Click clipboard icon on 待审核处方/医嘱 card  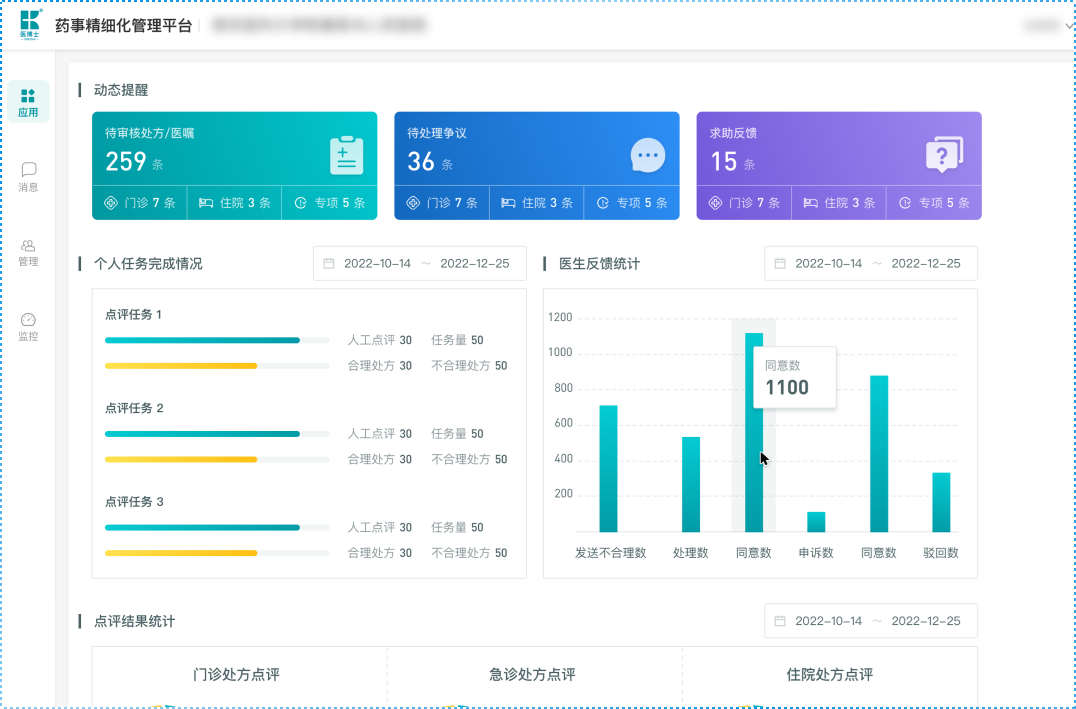coord(347,156)
